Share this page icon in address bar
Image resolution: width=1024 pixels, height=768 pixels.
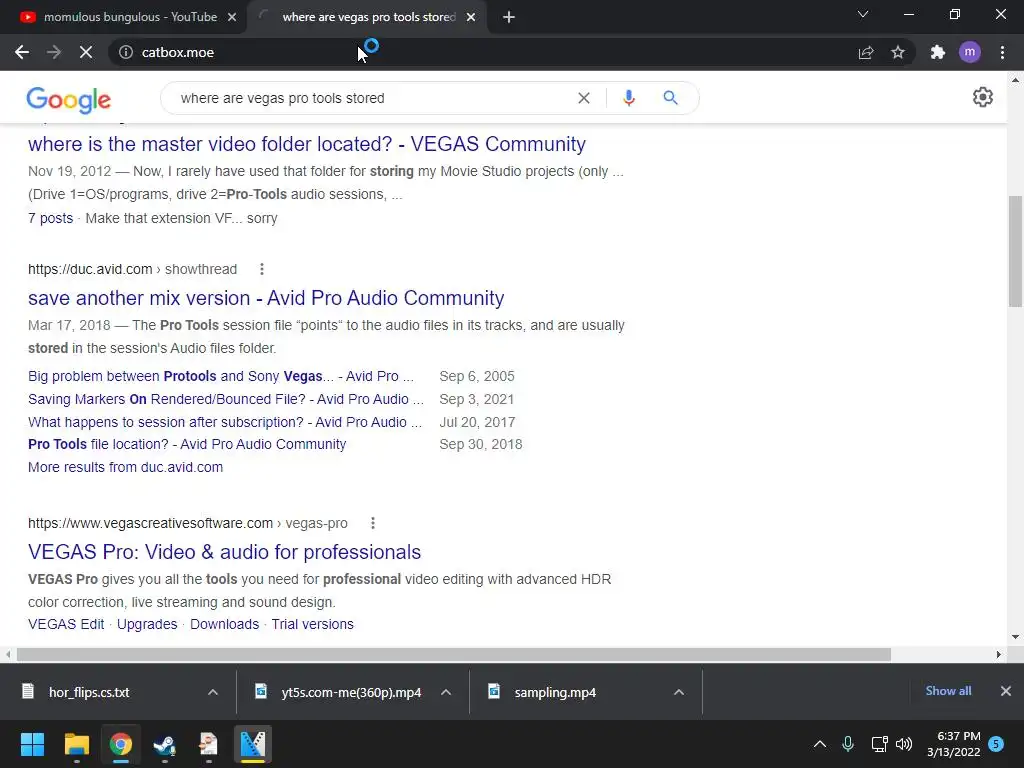[x=866, y=52]
